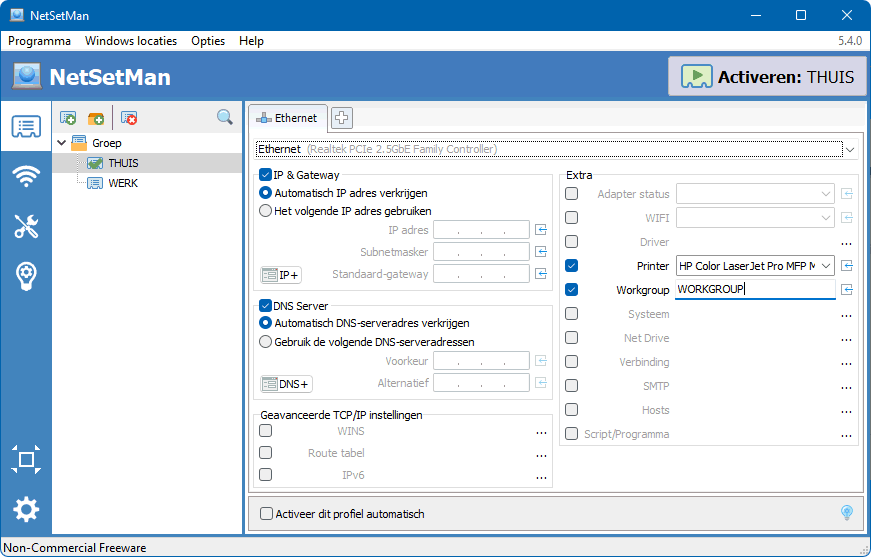Enable the WINS checkbox
The image size is (871, 557).
(x=266, y=430)
